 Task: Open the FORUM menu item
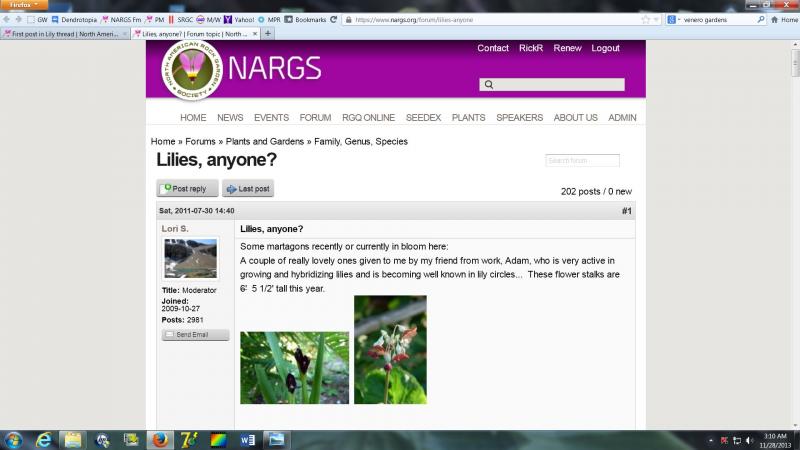coord(315,117)
